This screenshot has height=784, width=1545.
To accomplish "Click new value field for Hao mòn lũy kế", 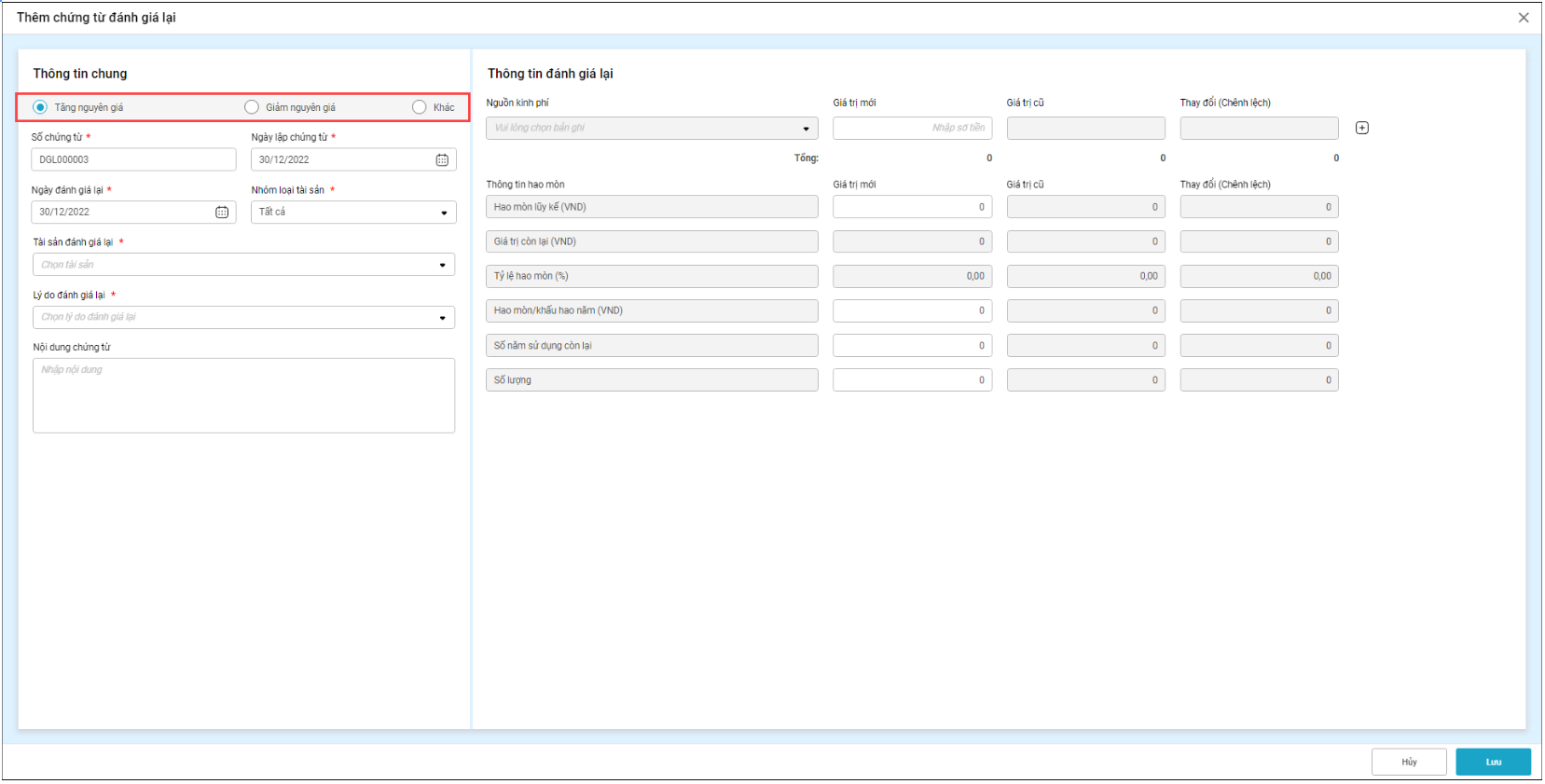I will click(912, 207).
